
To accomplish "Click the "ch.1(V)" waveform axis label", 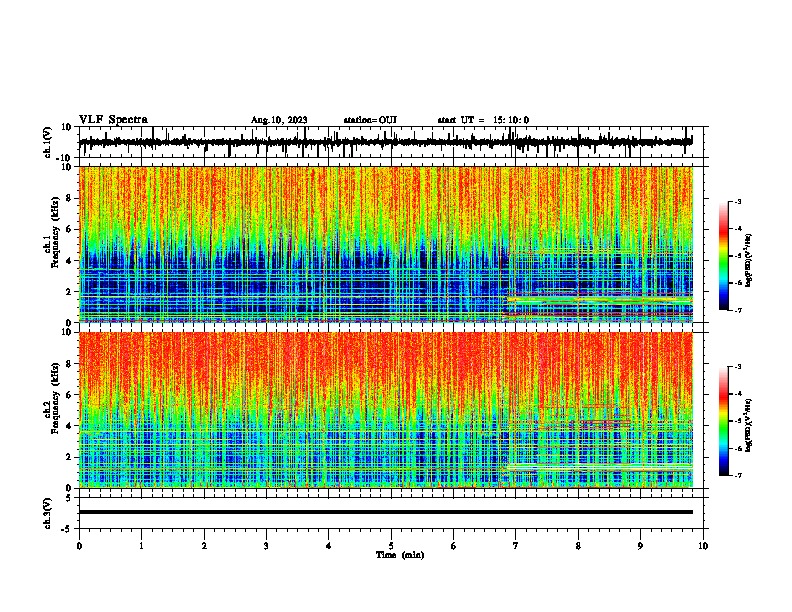I will click(x=48, y=142).
